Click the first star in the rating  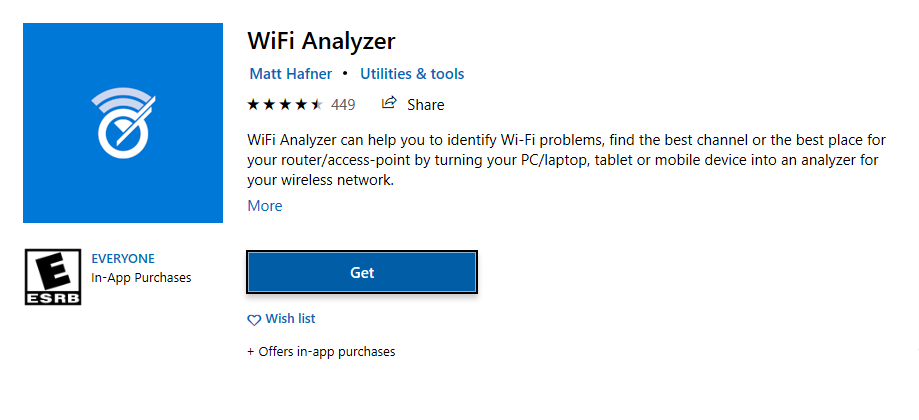coord(253,105)
